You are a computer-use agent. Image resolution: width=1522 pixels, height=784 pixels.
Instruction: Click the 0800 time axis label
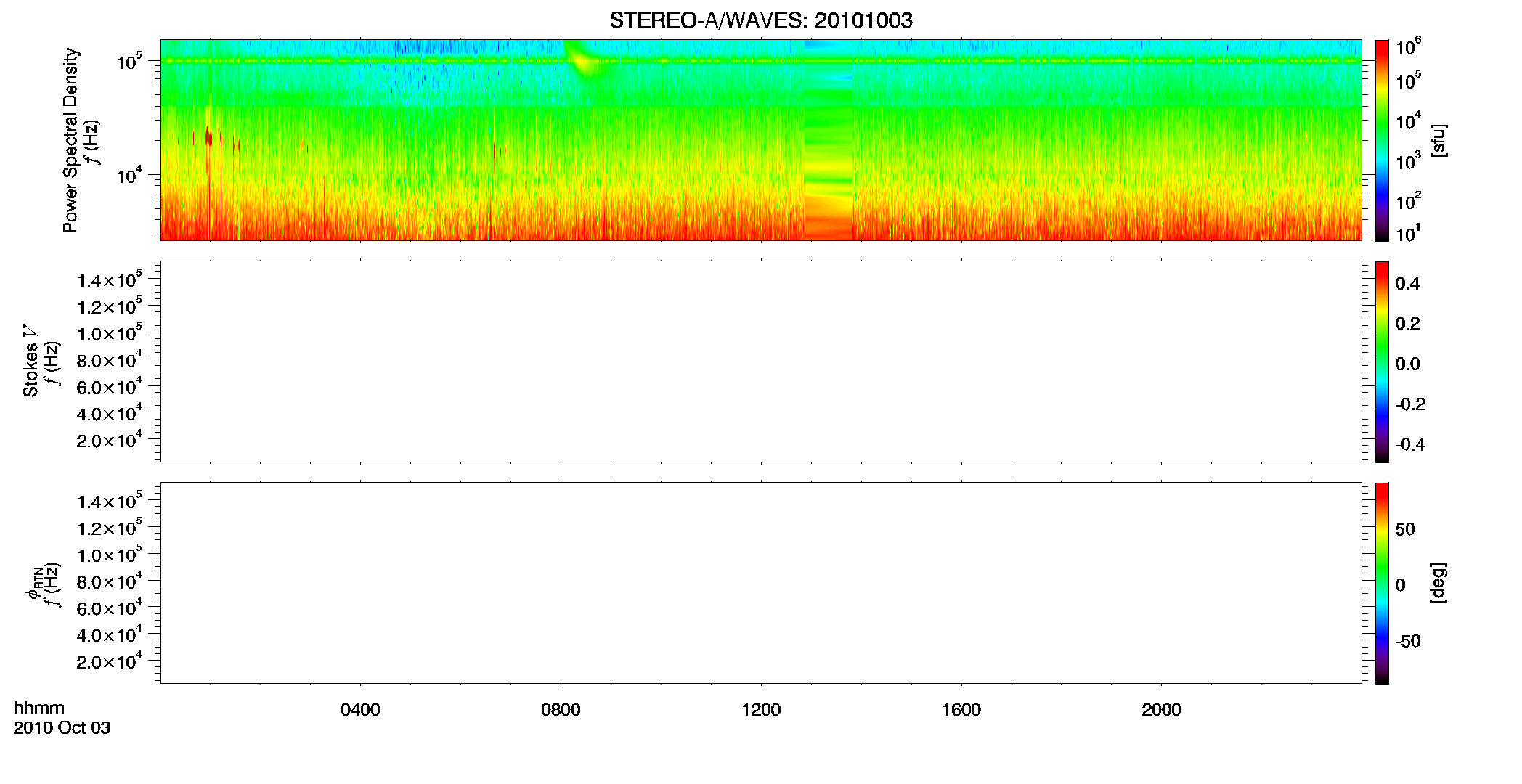click(x=561, y=710)
